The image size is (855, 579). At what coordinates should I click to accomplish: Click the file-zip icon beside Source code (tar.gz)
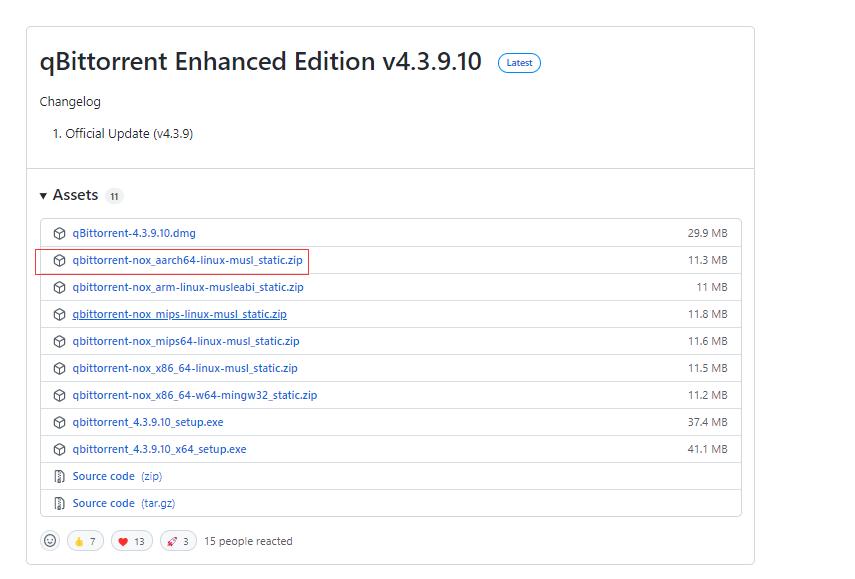(x=60, y=503)
